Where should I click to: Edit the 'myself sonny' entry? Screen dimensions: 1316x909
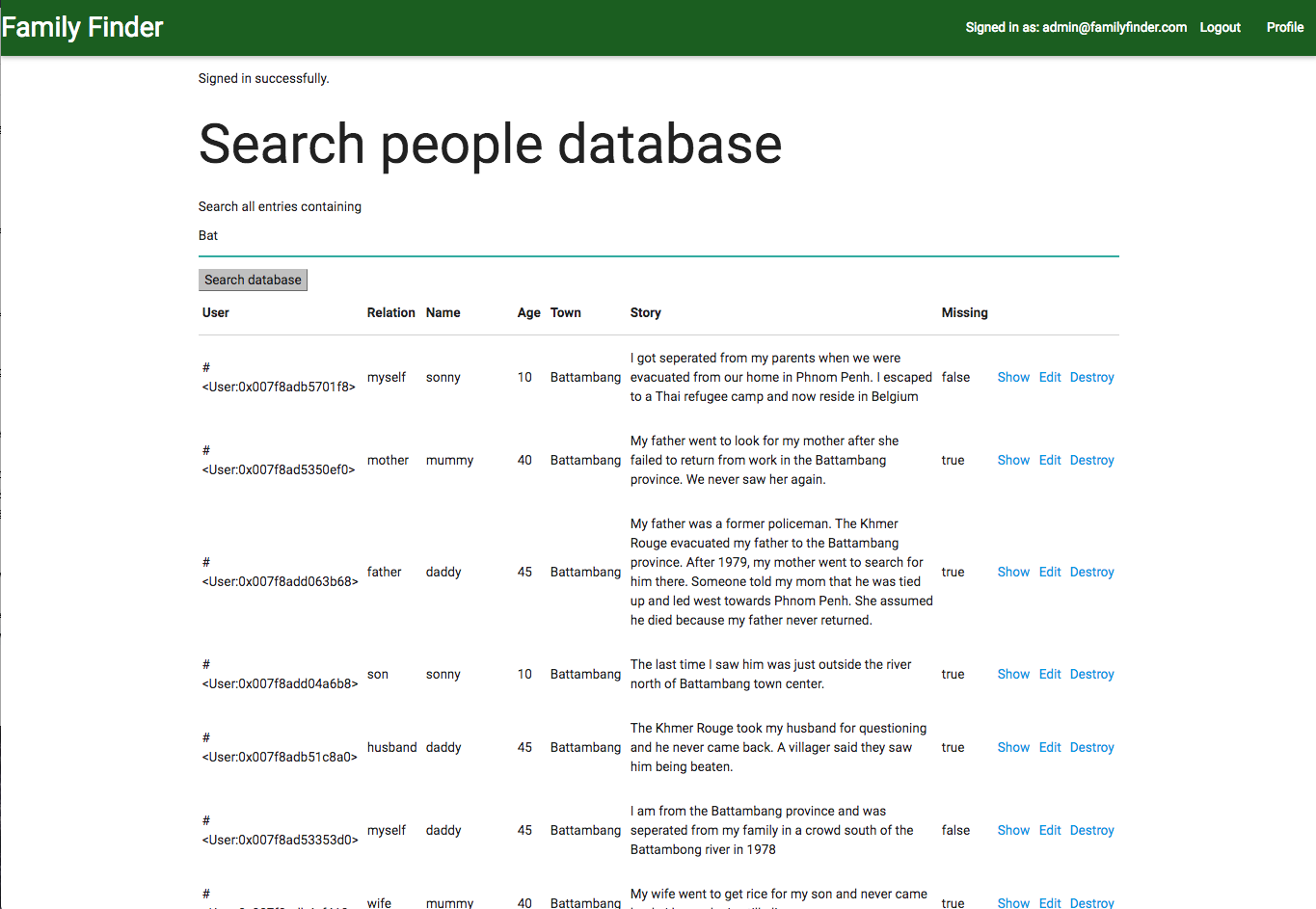coord(1050,377)
